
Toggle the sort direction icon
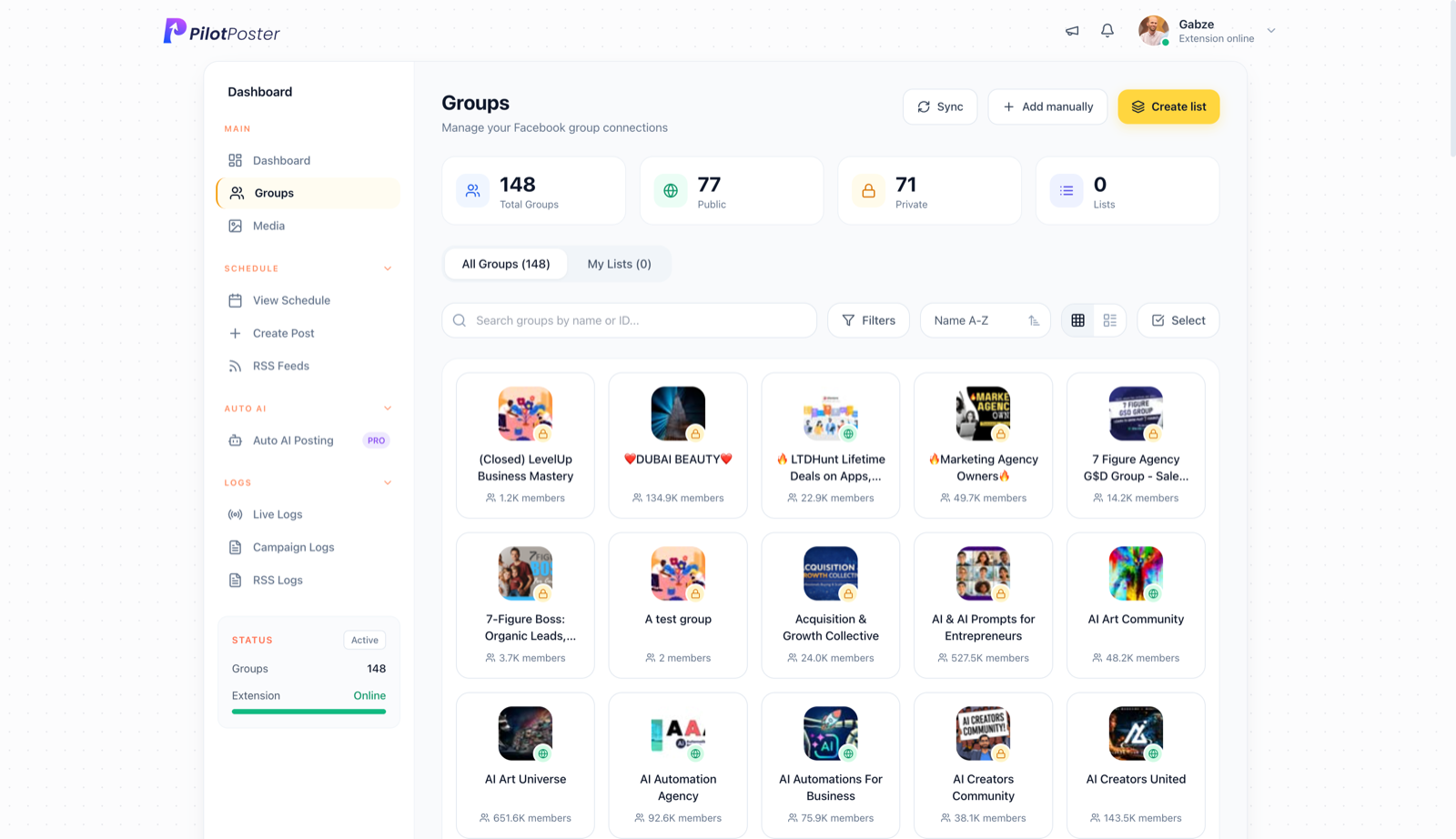pos(1034,320)
